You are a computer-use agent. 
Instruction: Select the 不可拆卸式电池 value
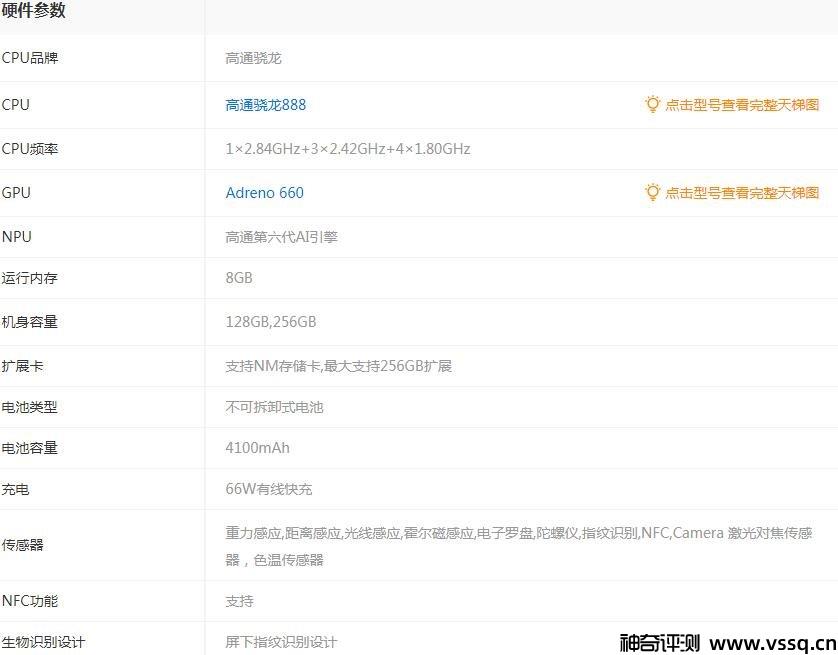(275, 407)
